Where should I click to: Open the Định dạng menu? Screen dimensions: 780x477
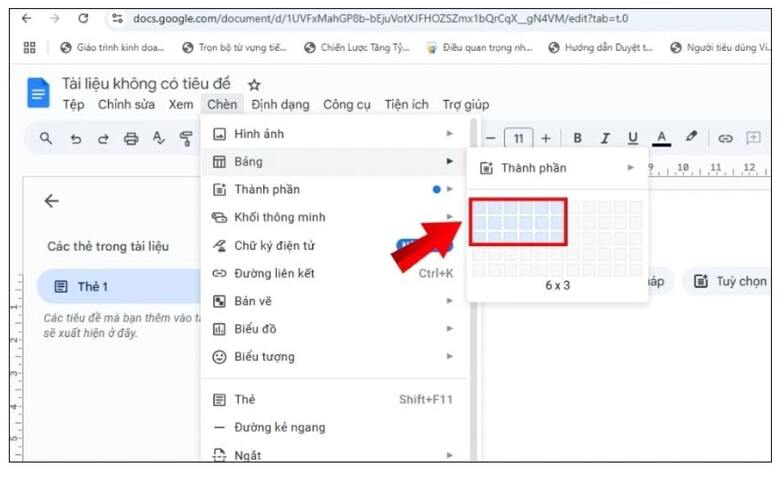pyautogui.click(x=280, y=105)
